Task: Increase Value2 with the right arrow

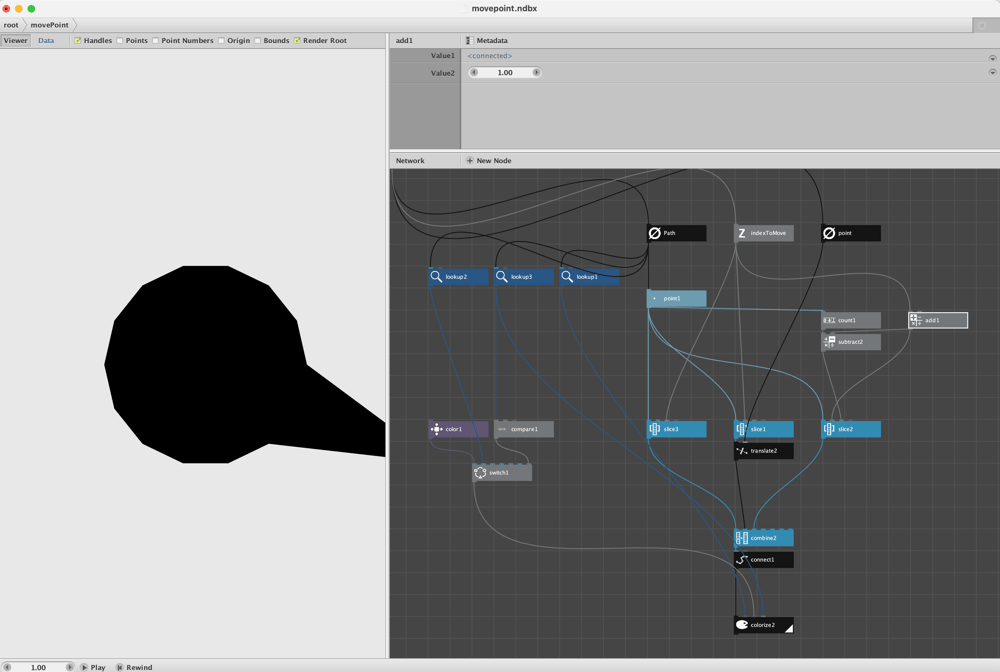Action: [536, 73]
